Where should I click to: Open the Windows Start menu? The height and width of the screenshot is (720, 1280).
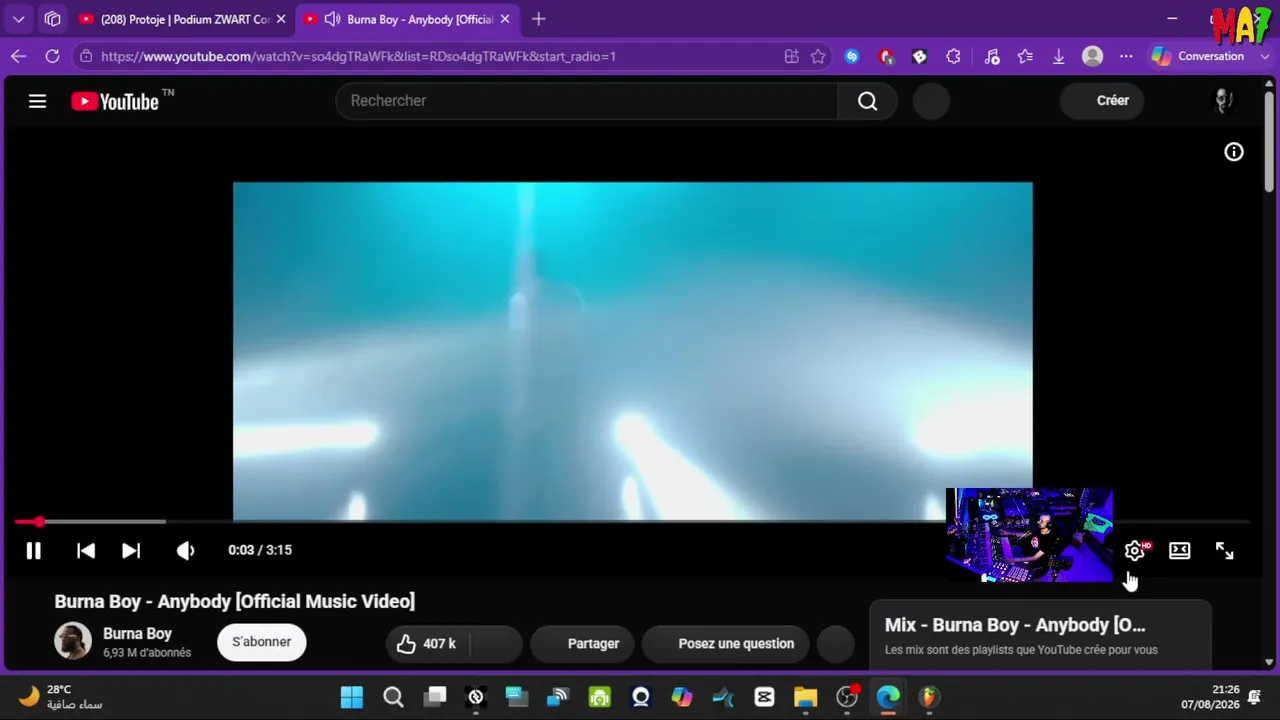tap(352, 697)
